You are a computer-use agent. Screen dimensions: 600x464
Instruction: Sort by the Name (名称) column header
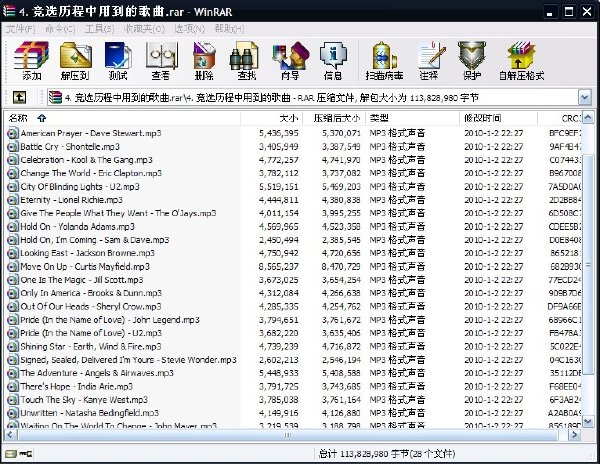pos(122,118)
